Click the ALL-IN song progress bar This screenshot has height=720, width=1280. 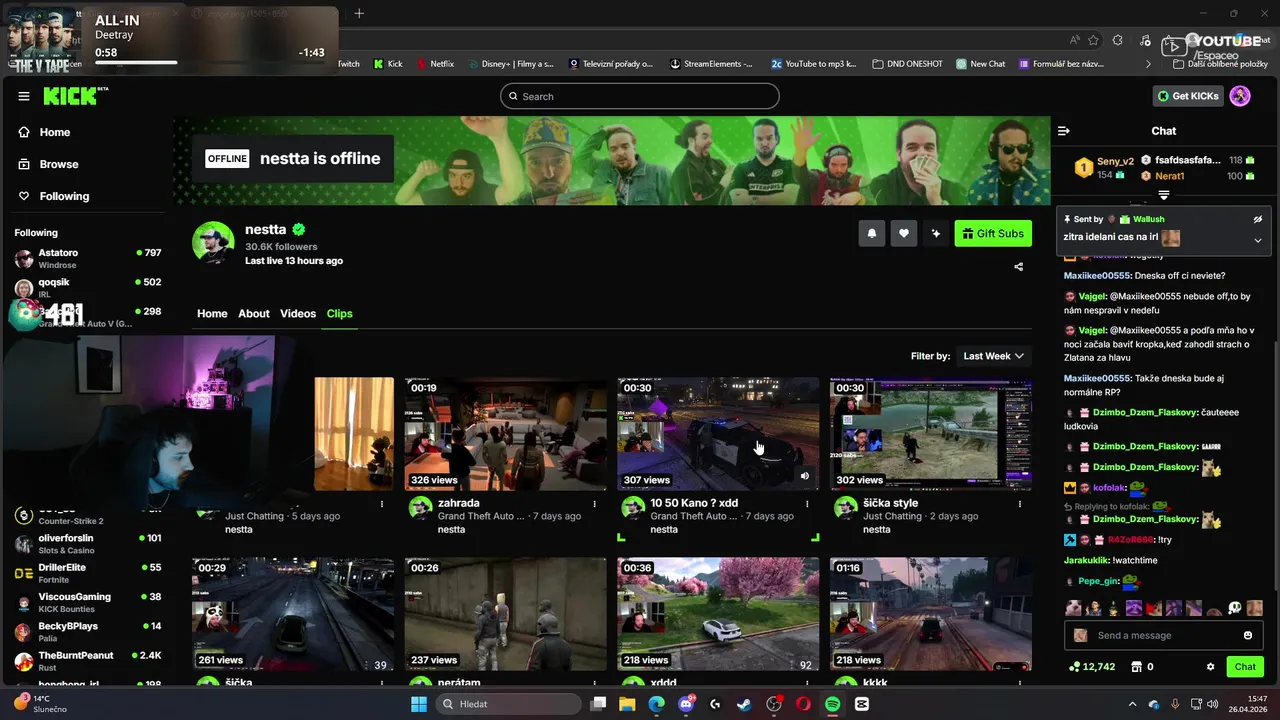pyautogui.click(x=209, y=63)
